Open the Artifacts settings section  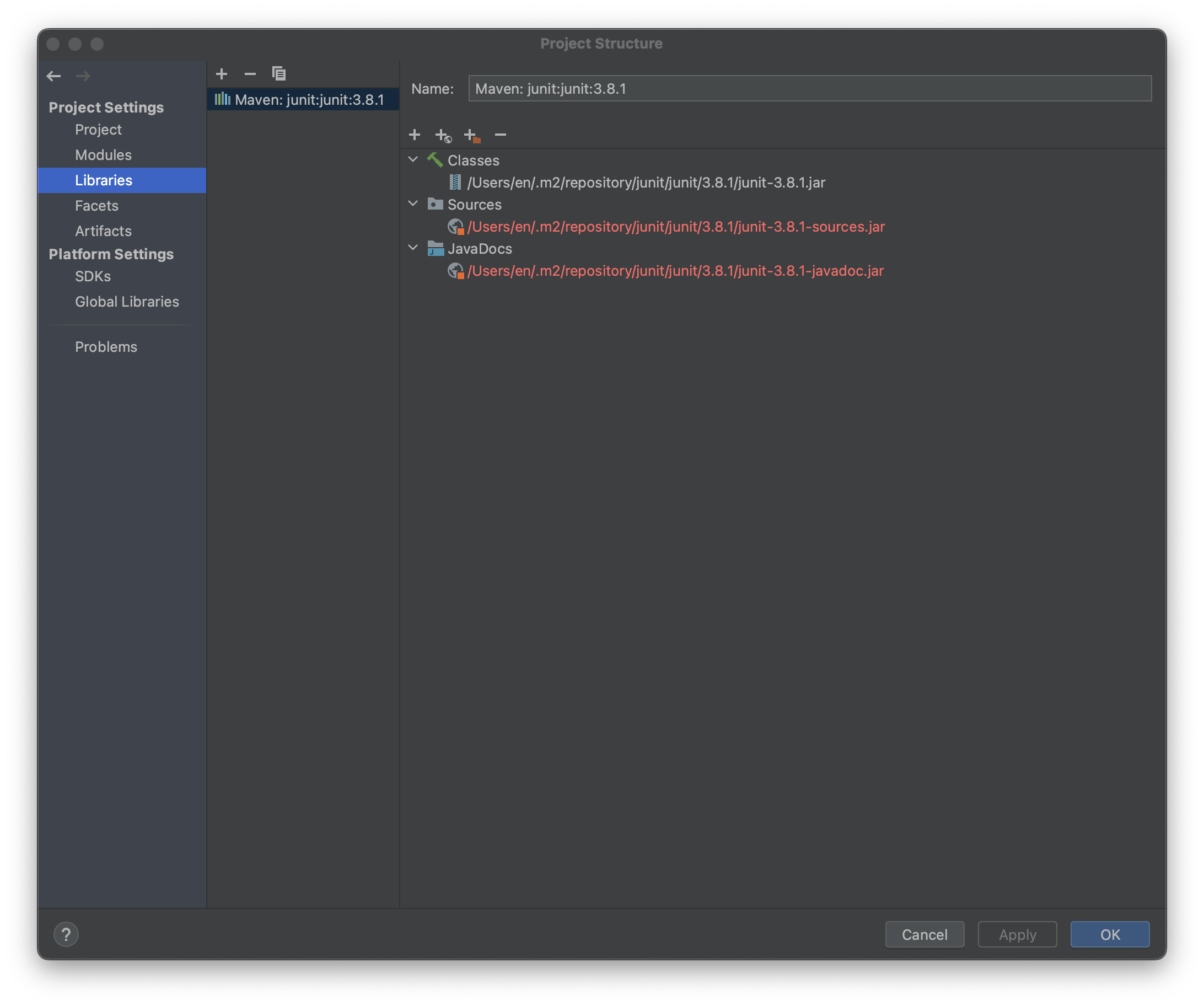pos(103,231)
